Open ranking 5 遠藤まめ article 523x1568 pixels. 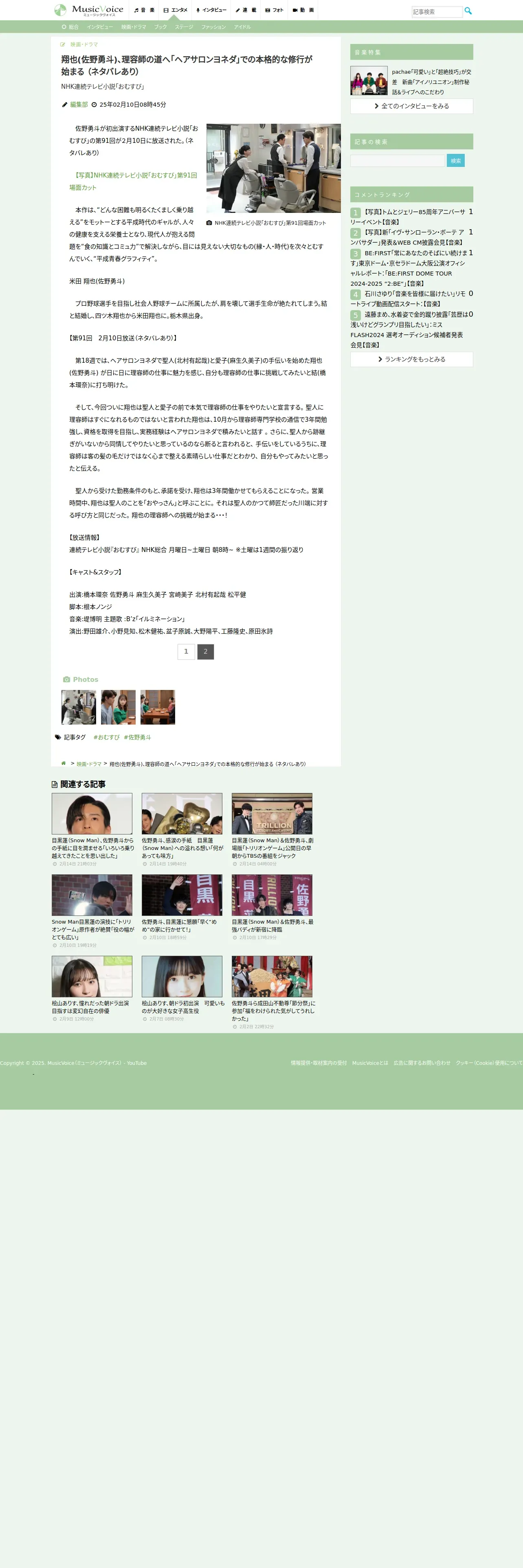(x=409, y=330)
